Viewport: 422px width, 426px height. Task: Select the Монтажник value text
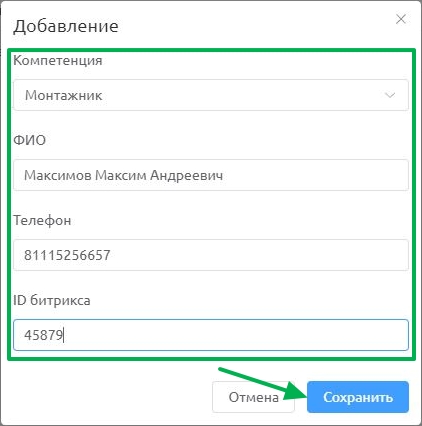(x=64, y=95)
